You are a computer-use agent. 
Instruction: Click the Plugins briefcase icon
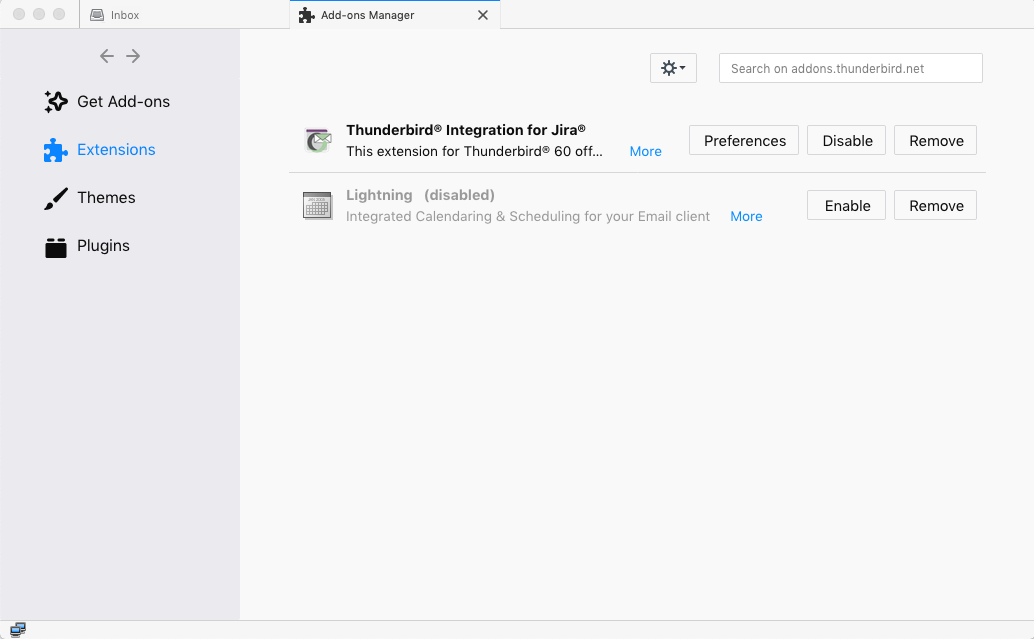56,246
